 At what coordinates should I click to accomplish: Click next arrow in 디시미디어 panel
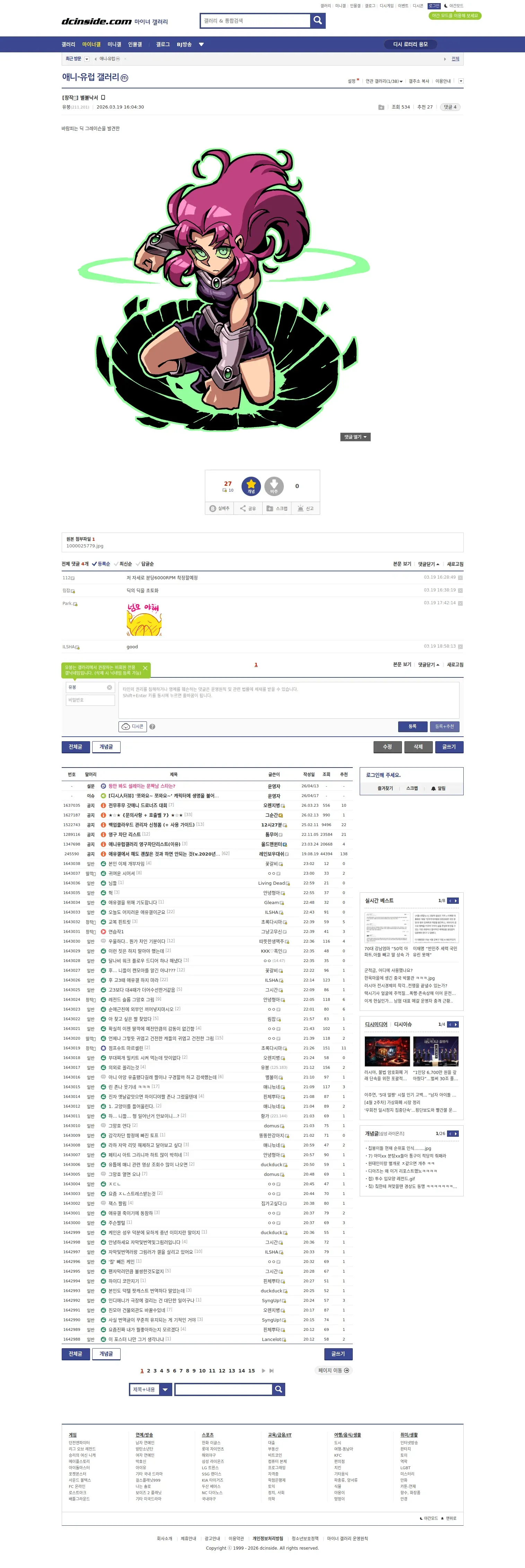coord(456,1024)
